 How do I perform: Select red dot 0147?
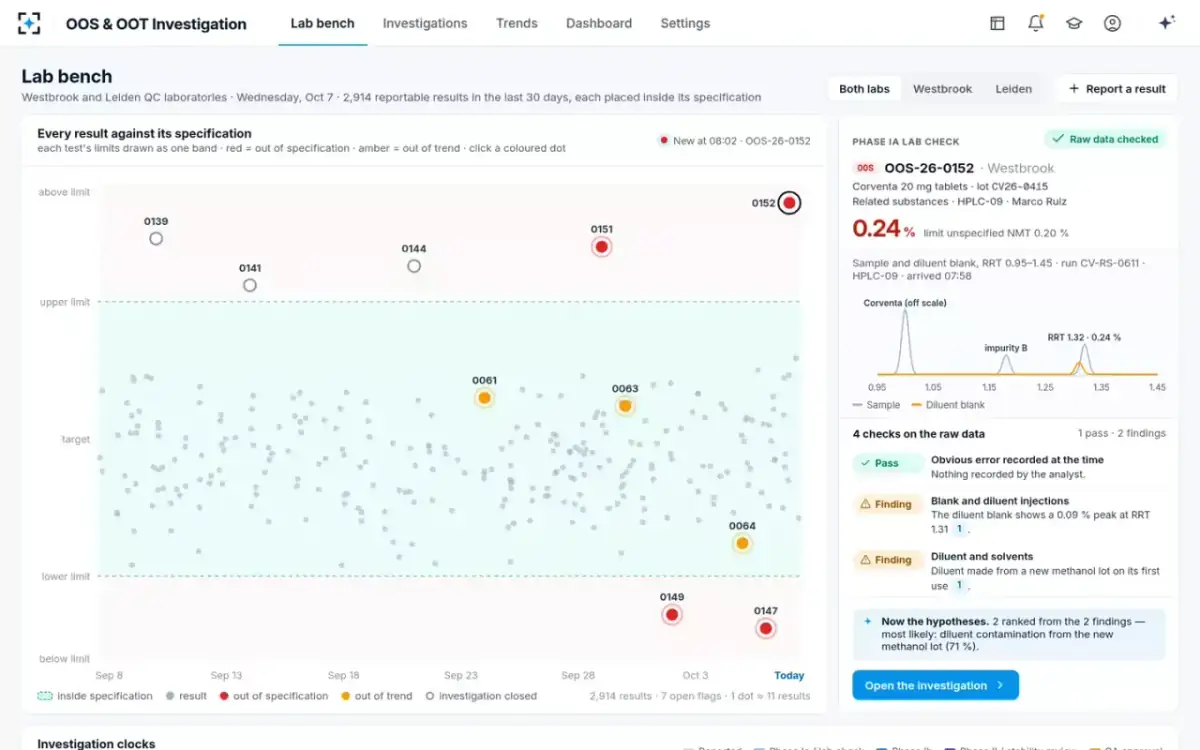[x=765, y=628]
